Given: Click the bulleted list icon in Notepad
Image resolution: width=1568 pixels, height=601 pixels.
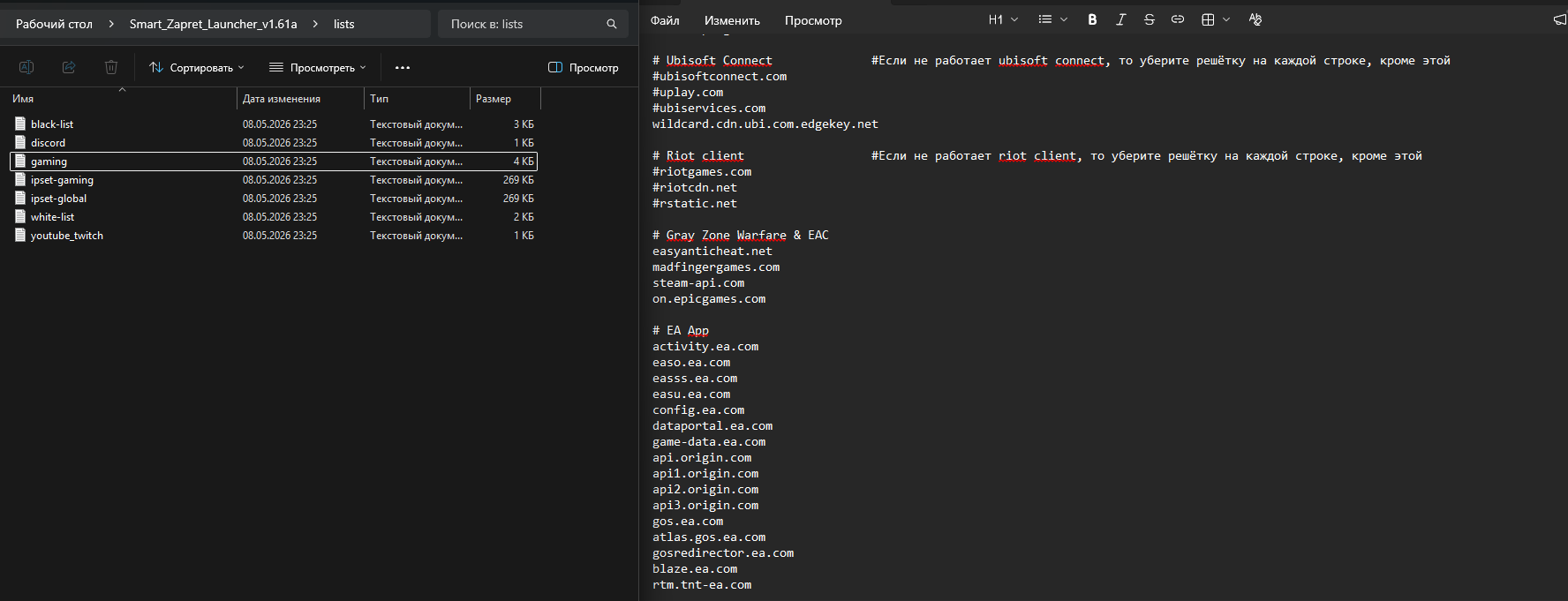Looking at the screenshot, I should pyautogui.click(x=1045, y=19).
